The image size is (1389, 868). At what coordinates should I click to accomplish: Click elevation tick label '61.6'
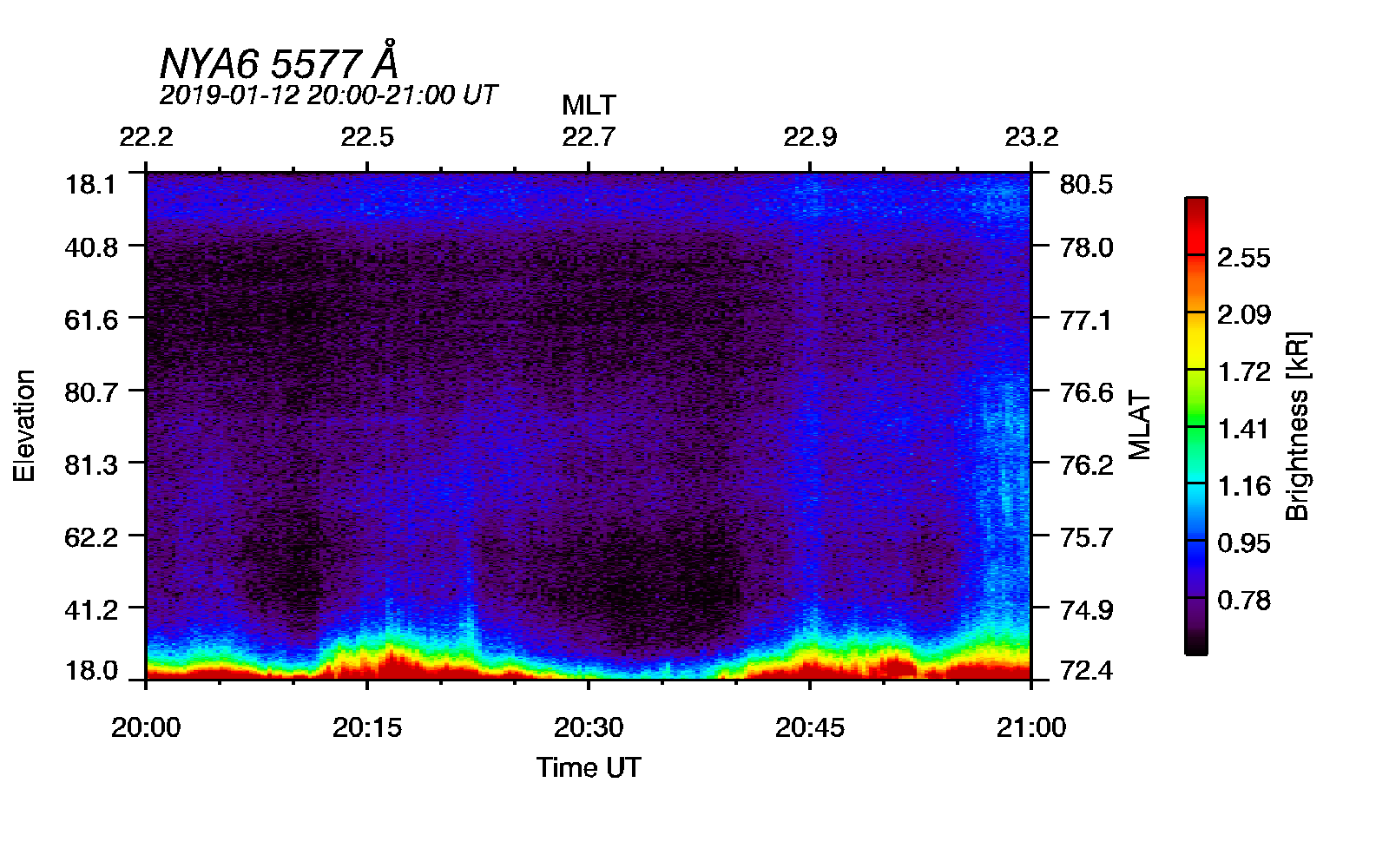tap(91, 320)
